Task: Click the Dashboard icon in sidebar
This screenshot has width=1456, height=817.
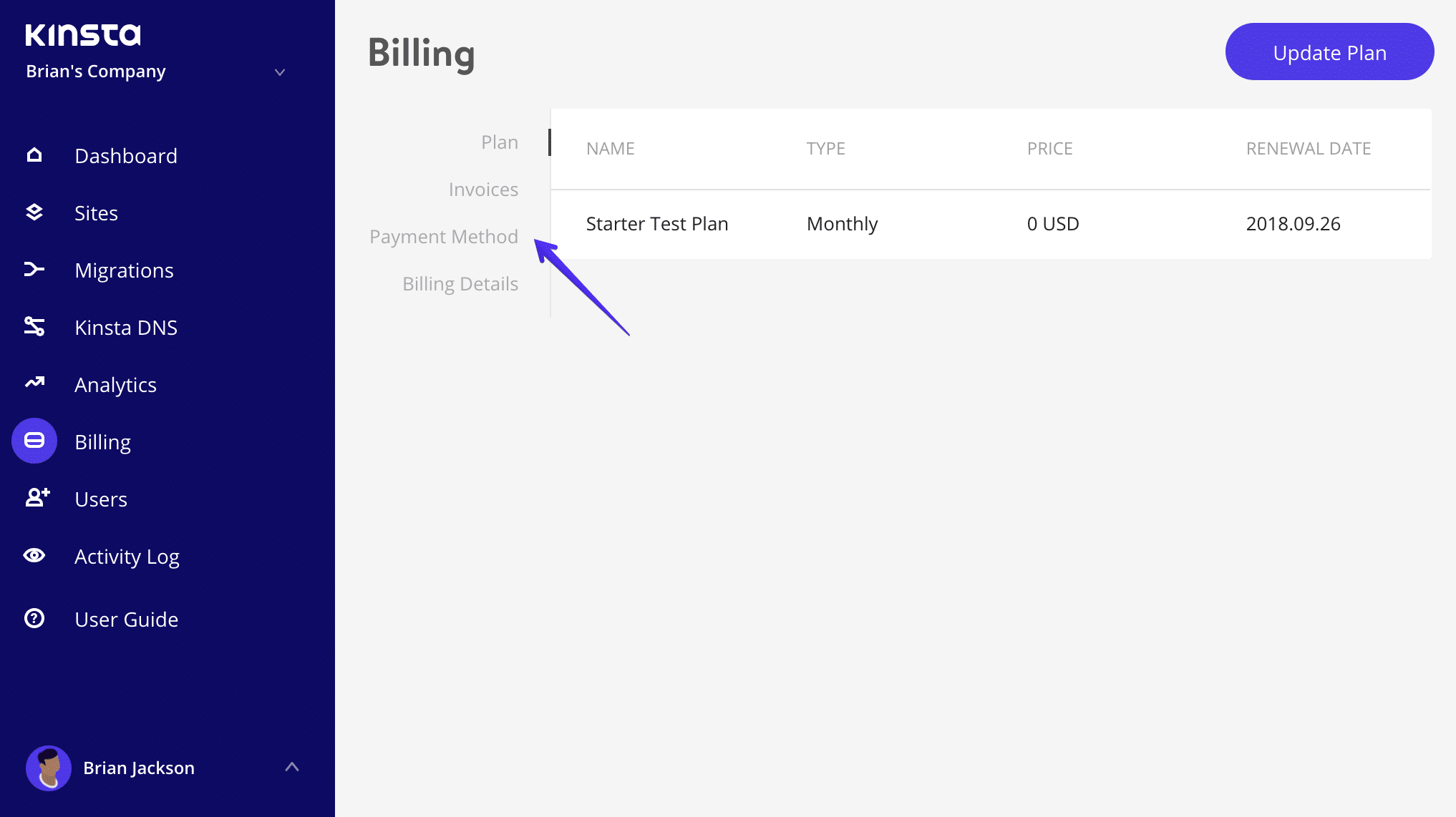Action: [x=34, y=154]
